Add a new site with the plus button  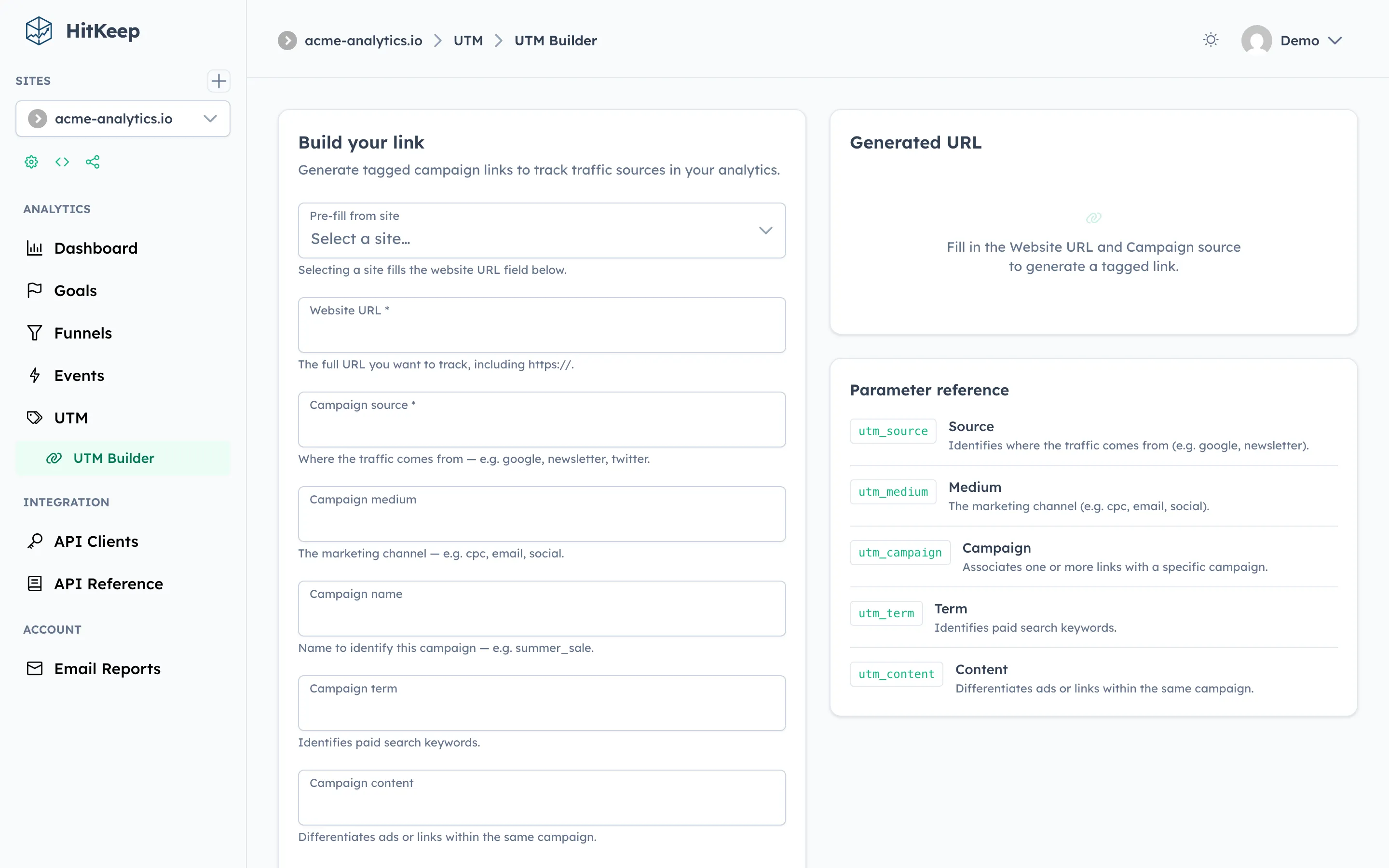pos(218,81)
